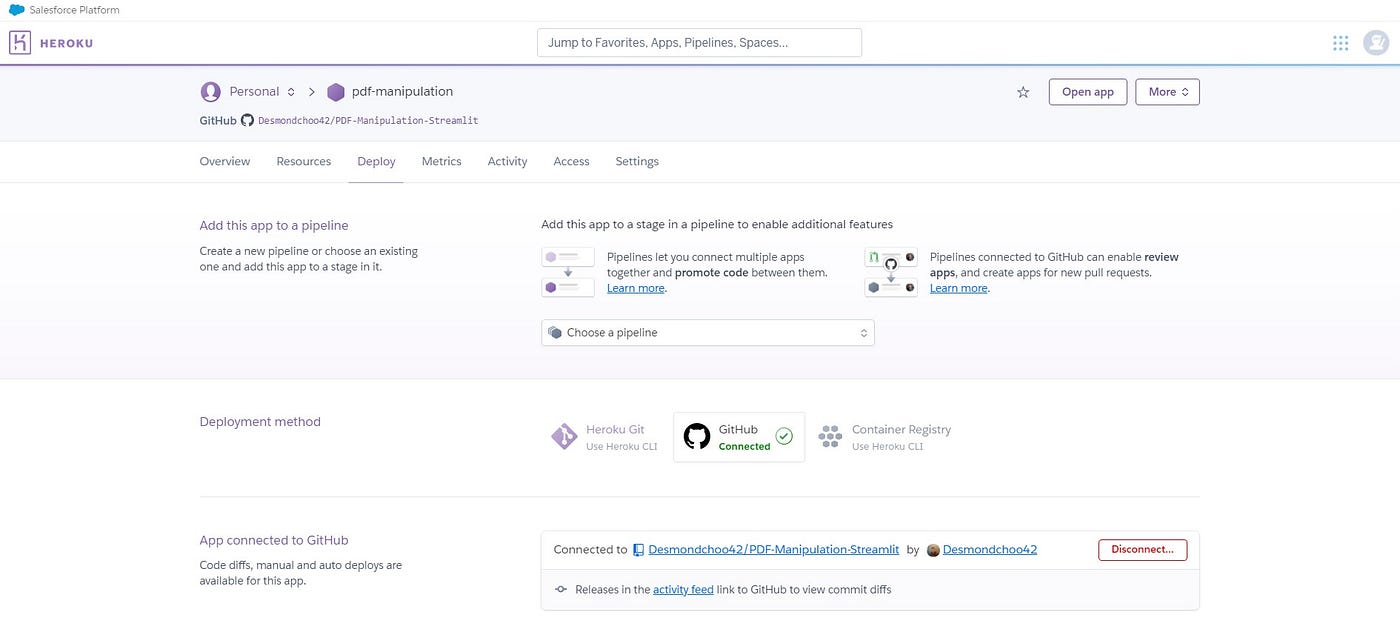The width and height of the screenshot is (1400, 638).
Task: Click the Open app button
Action: [x=1087, y=92]
